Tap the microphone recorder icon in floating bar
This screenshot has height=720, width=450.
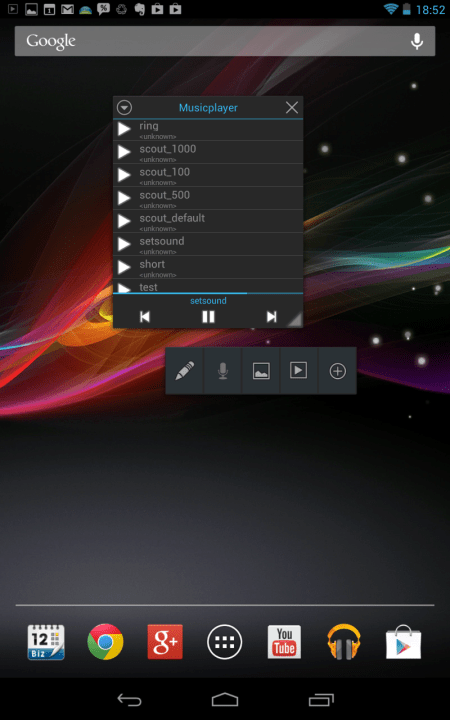click(x=223, y=371)
